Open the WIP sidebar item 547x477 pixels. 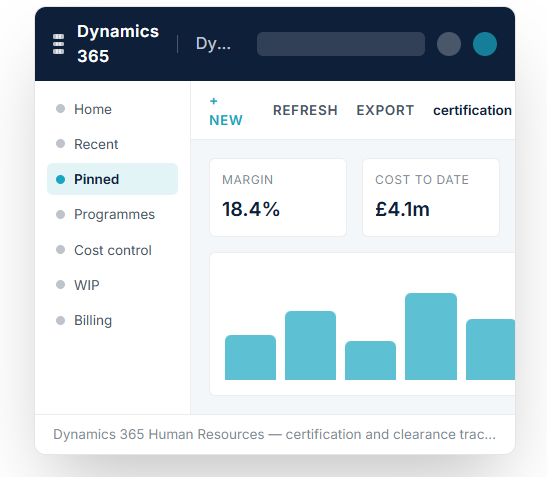click(x=112, y=285)
